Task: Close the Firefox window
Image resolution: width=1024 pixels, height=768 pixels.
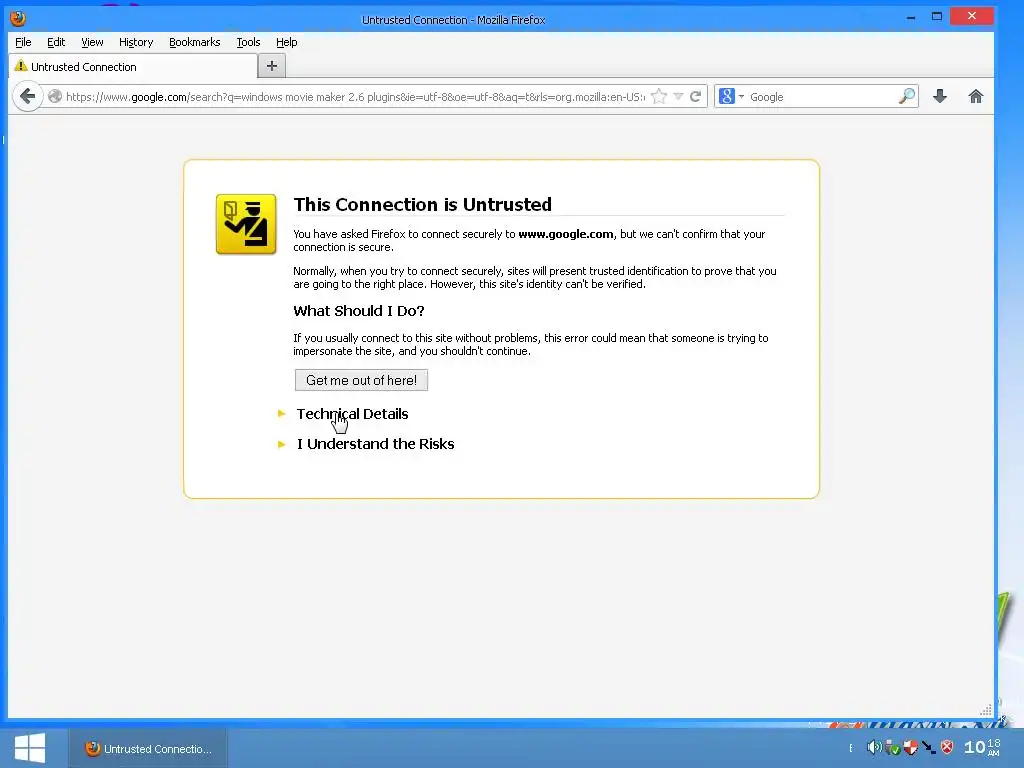Action: pos(972,16)
